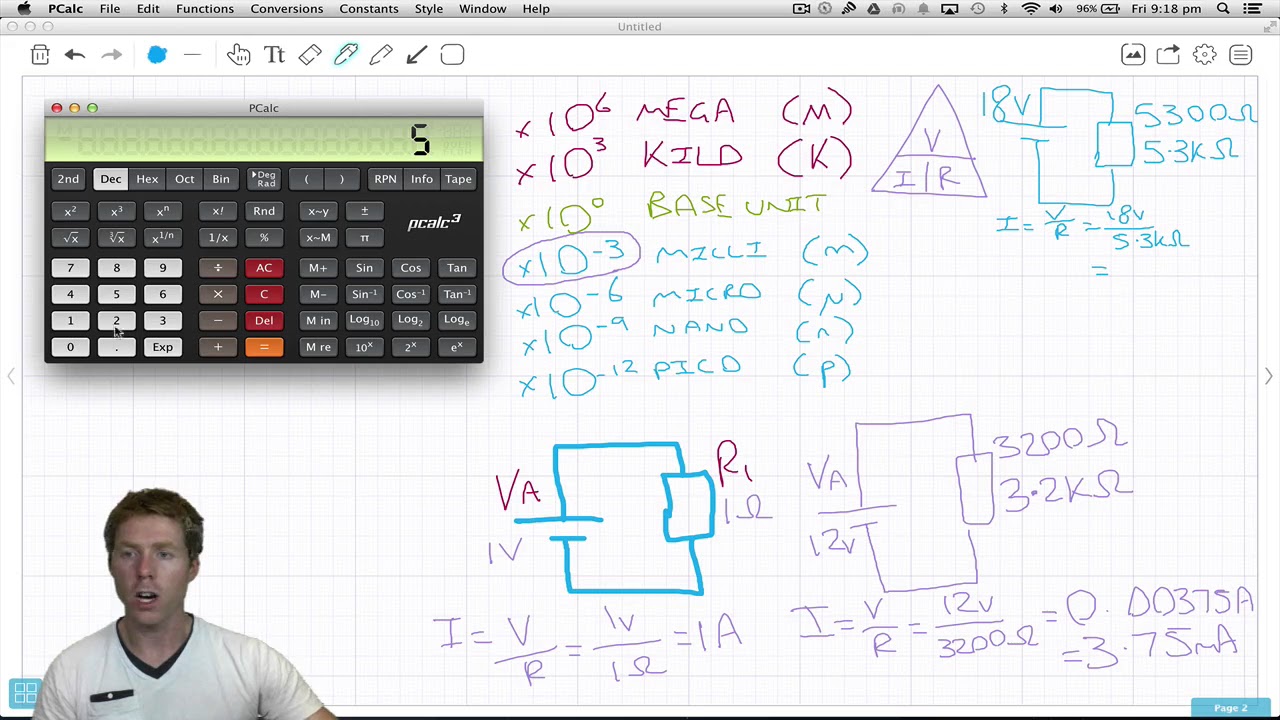Undo last stroke with back arrow
Viewport: 1280px width, 720px height.
75,55
